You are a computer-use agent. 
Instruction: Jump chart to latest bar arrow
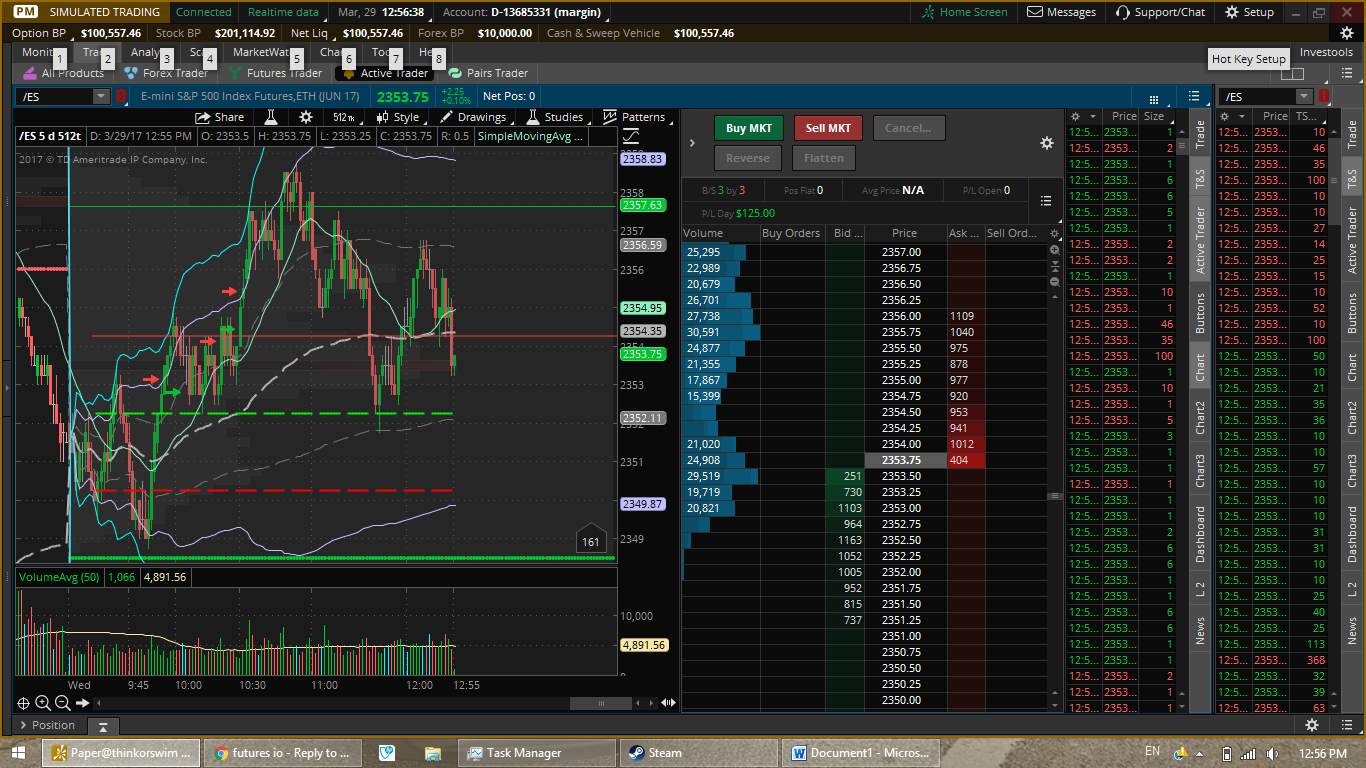83,703
